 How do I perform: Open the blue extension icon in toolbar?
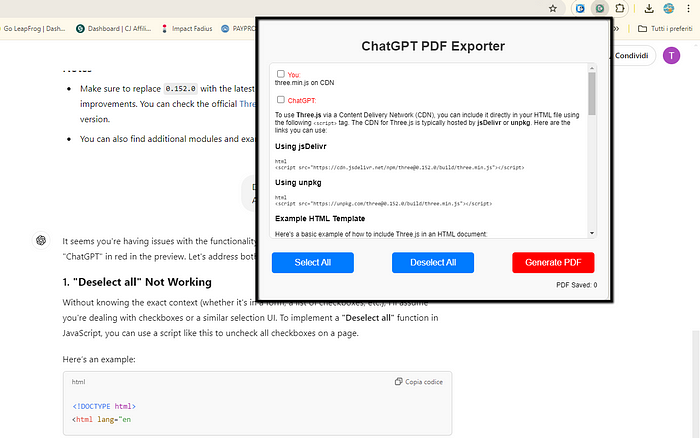coord(580,8)
